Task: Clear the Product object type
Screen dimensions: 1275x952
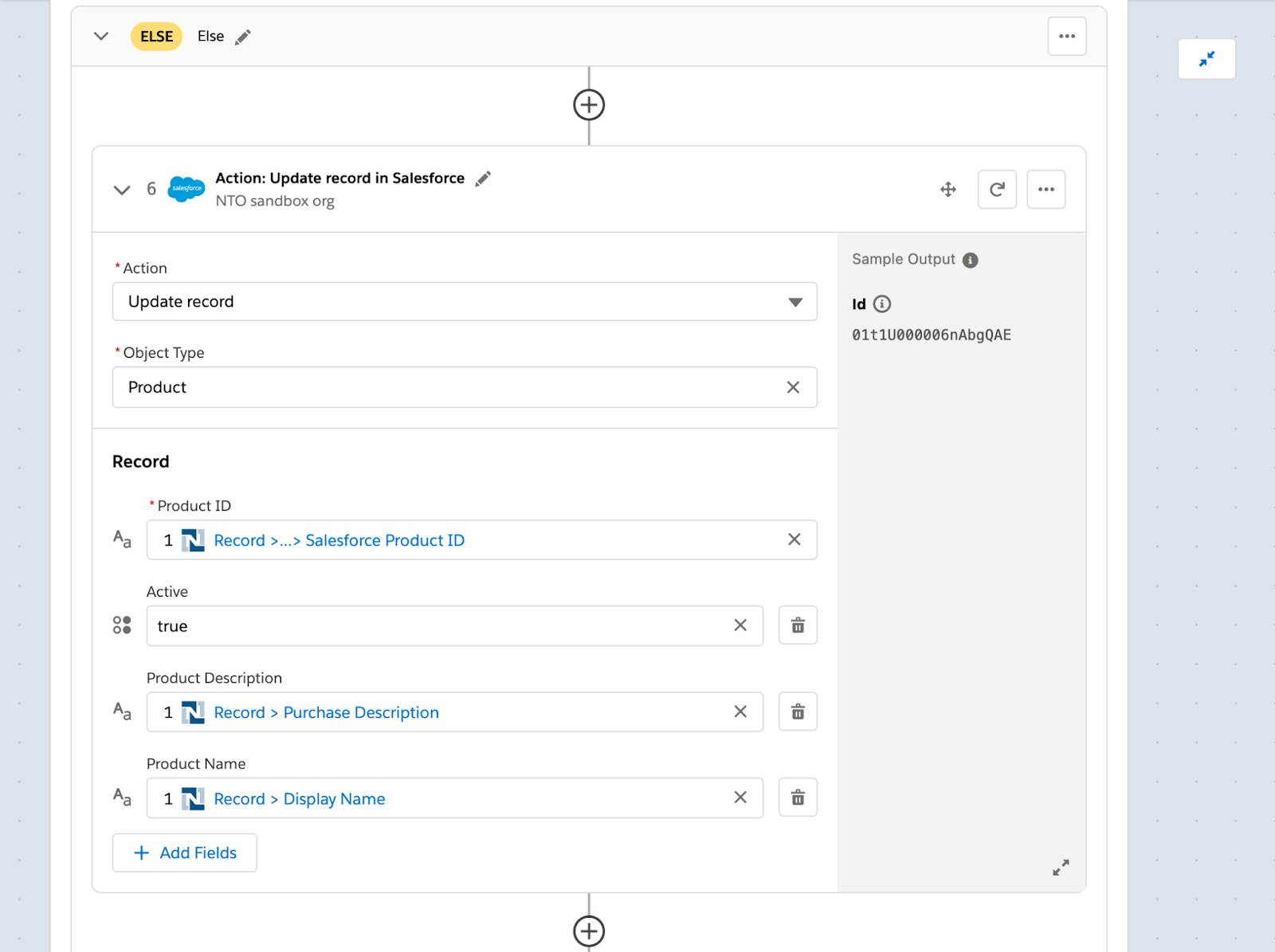Action: [793, 387]
